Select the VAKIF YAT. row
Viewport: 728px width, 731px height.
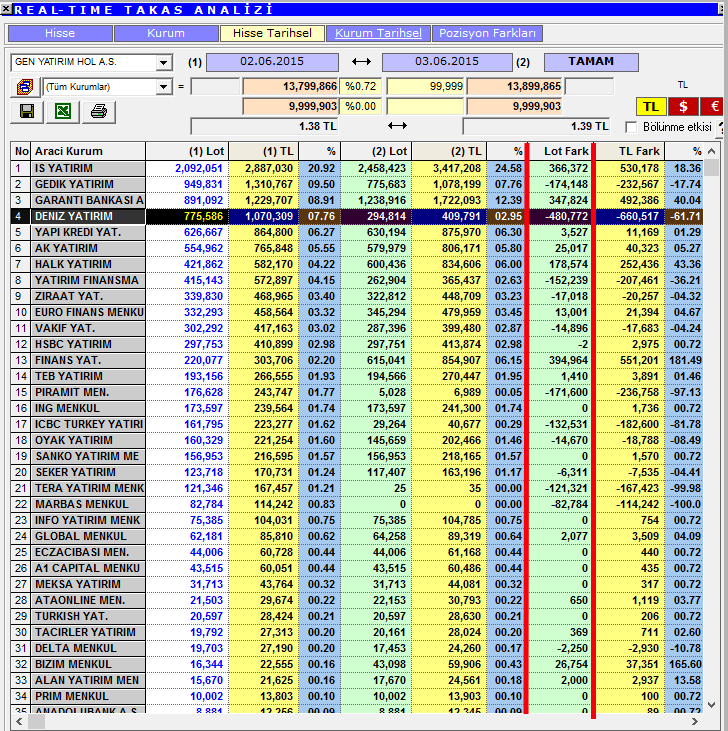(x=357, y=328)
